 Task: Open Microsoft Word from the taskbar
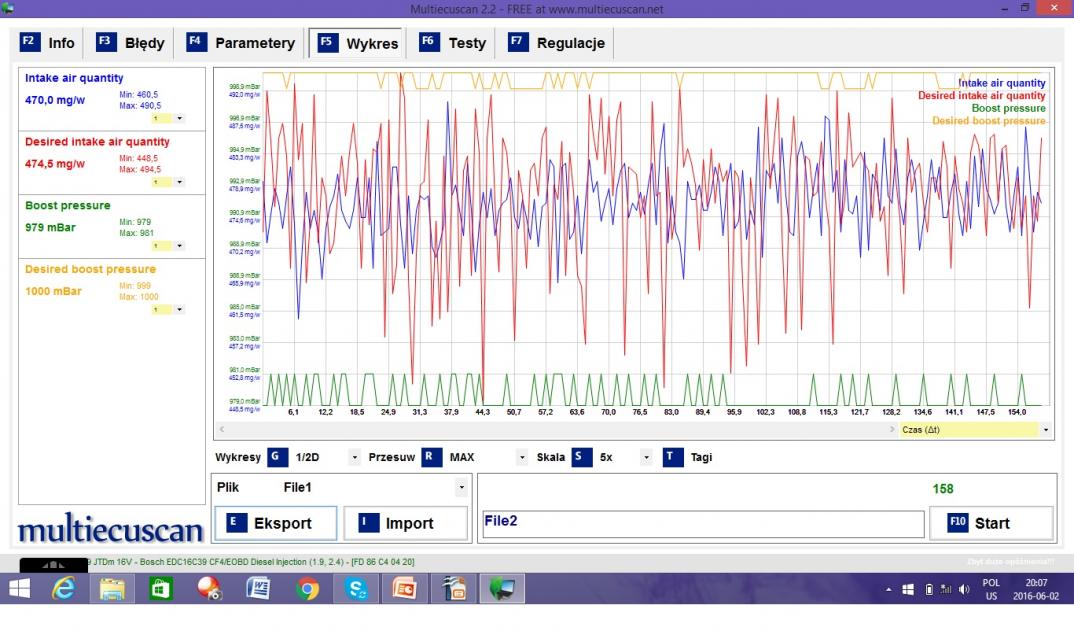258,590
